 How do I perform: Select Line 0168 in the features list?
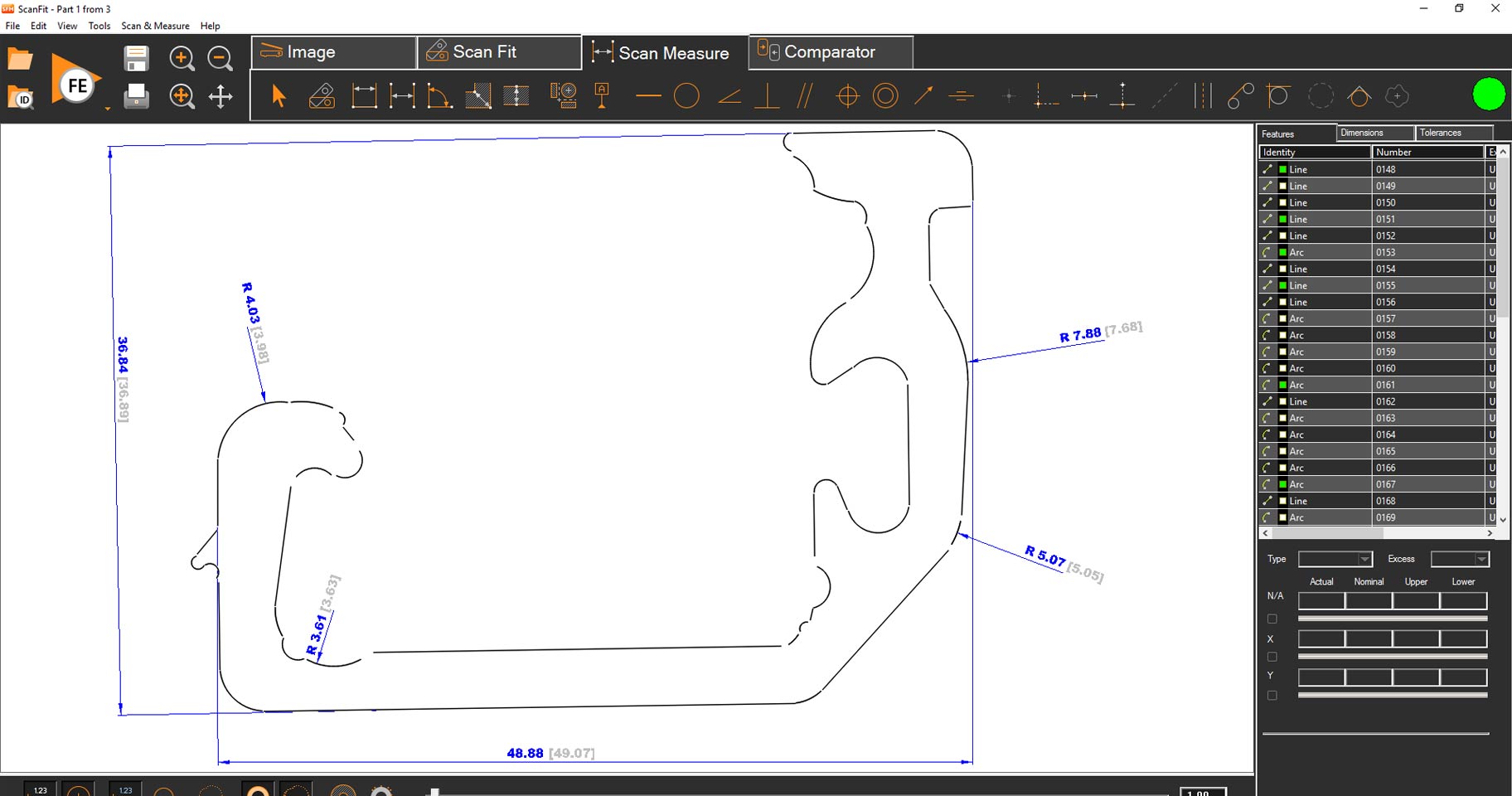[x=1377, y=501]
